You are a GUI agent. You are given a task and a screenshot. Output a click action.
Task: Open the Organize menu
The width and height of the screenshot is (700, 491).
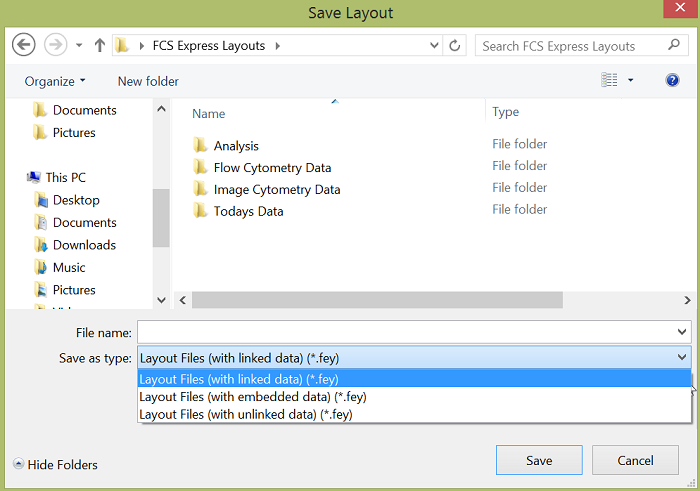pos(55,81)
